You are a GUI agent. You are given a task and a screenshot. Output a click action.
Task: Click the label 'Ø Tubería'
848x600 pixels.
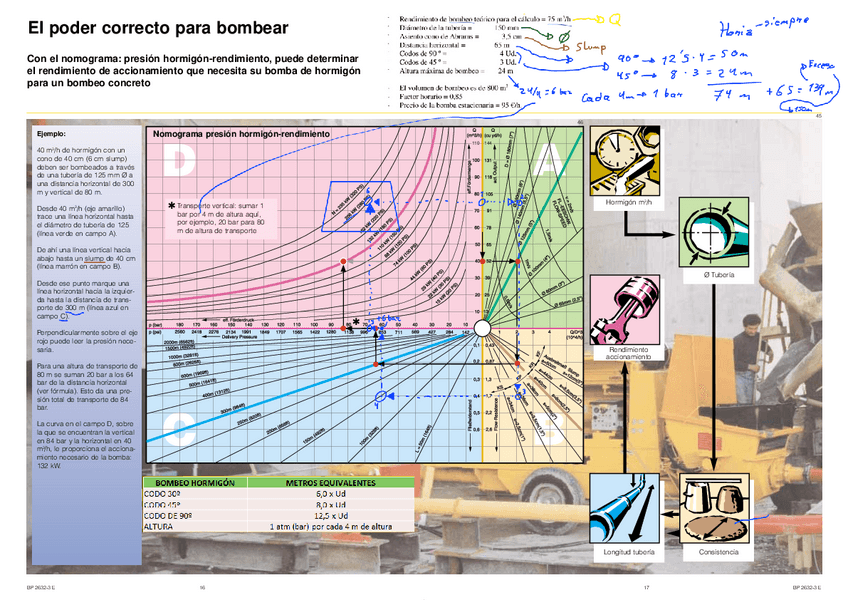coord(719,275)
